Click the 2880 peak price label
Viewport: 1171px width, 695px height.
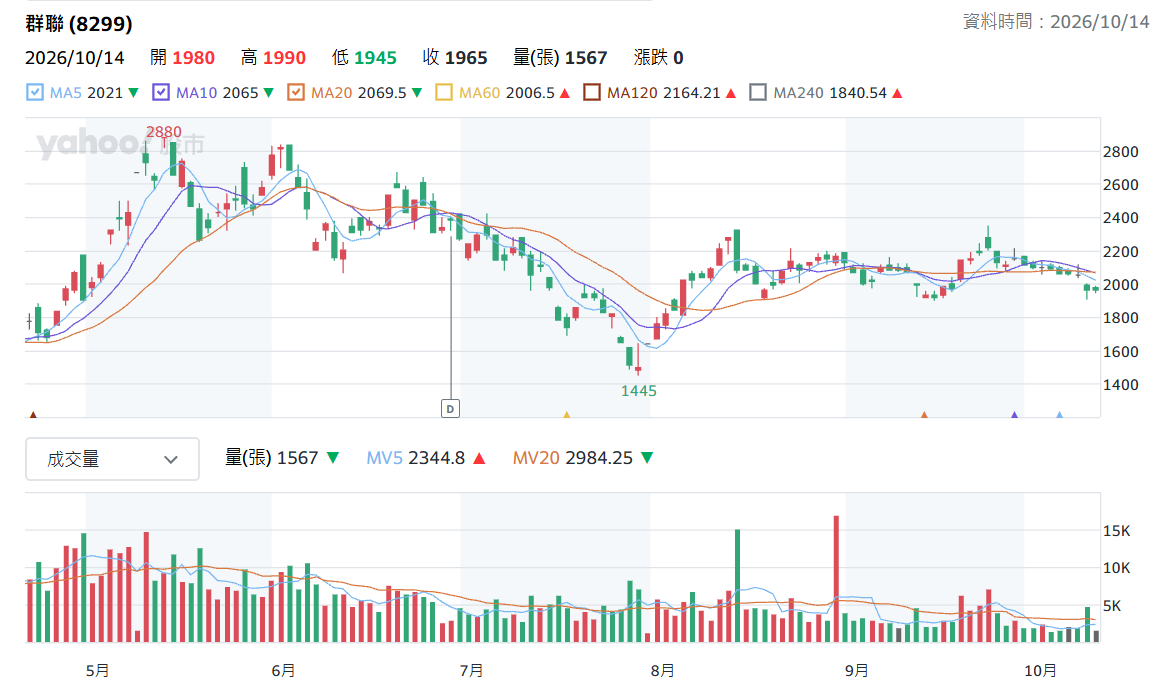pos(164,132)
